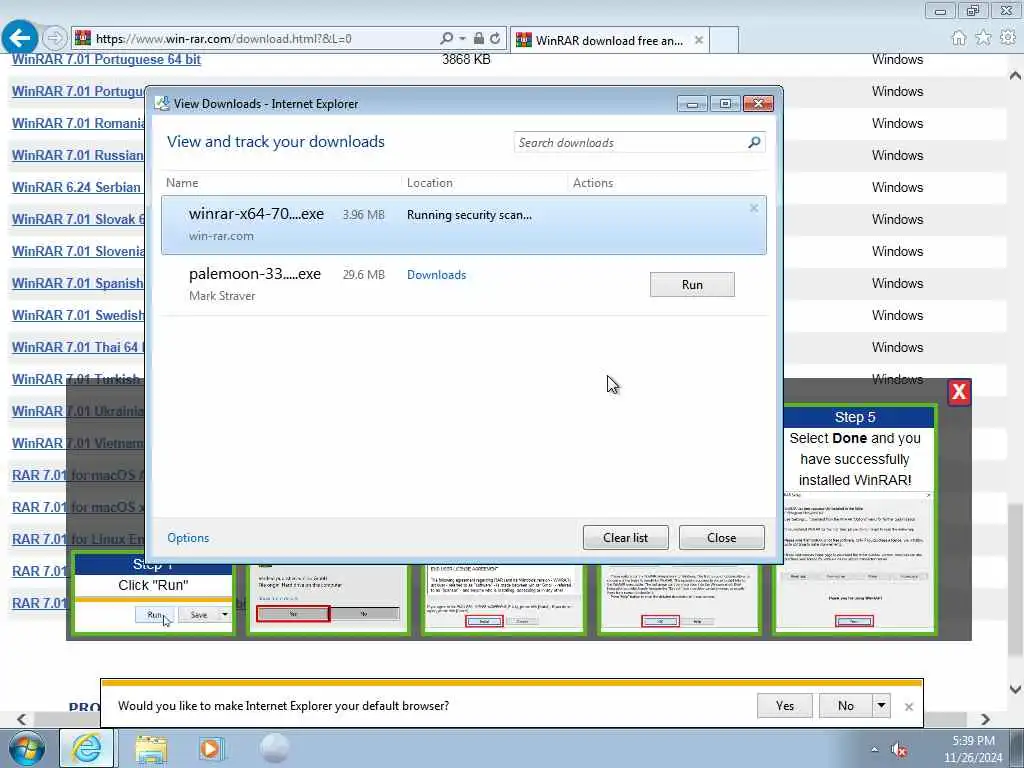Open WinRAR 7.01 Spanish link
Image resolution: width=1024 pixels, height=768 pixels.
[x=78, y=283]
